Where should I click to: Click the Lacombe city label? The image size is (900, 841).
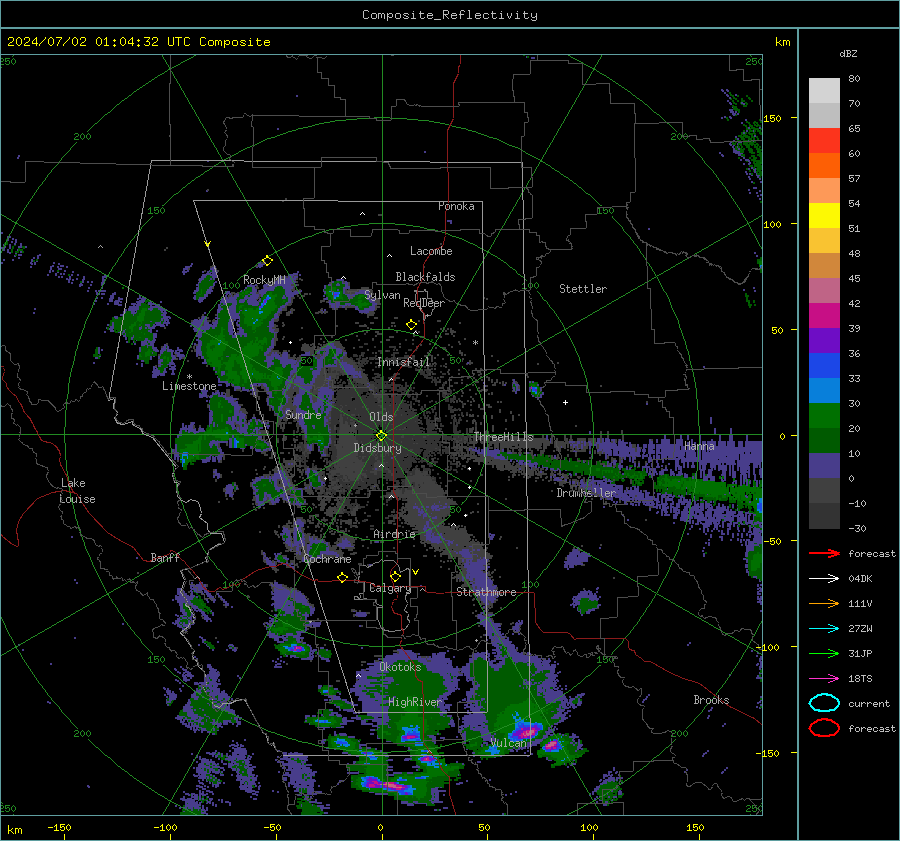coord(431,251)
